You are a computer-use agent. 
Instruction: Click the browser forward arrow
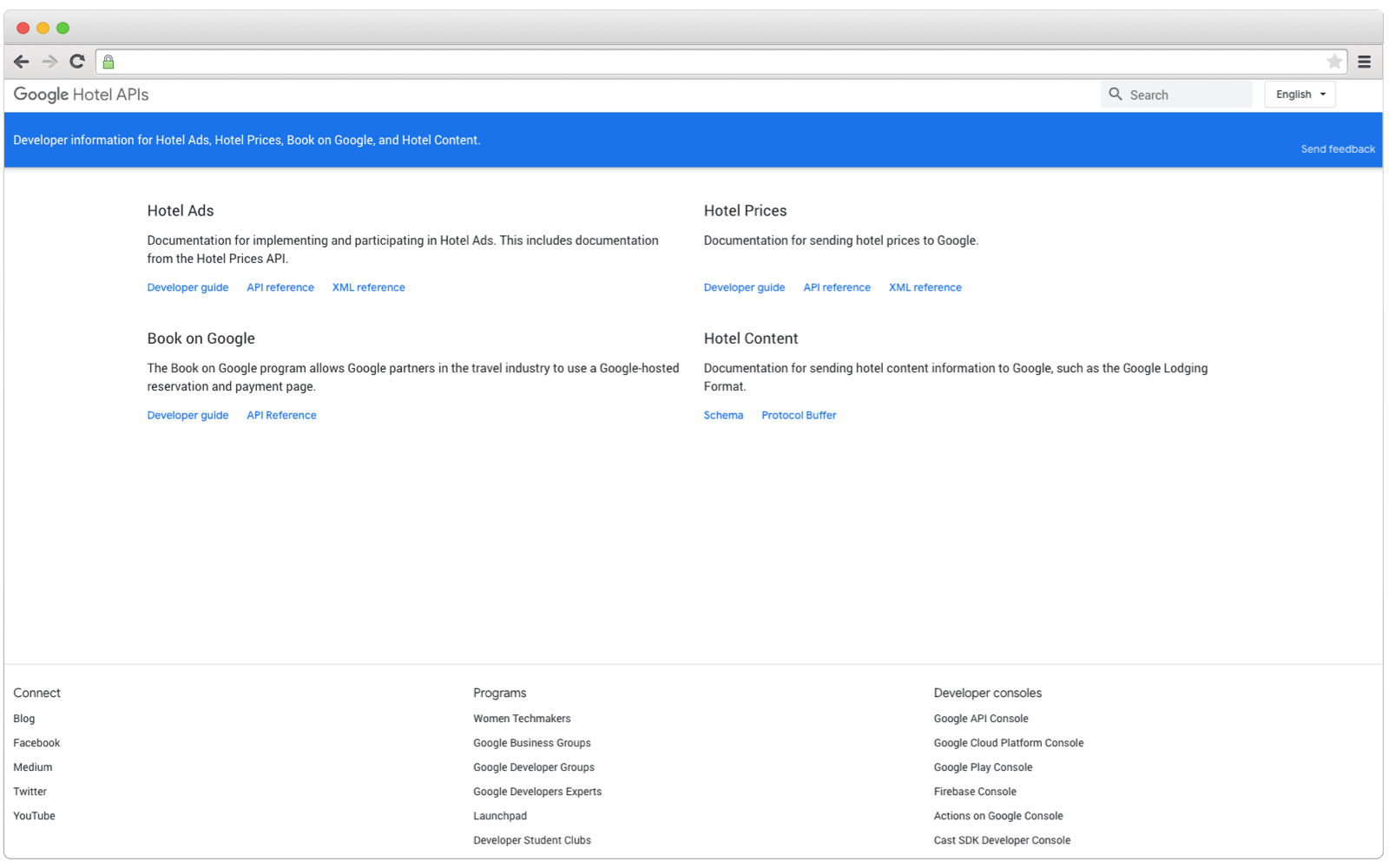49,62
